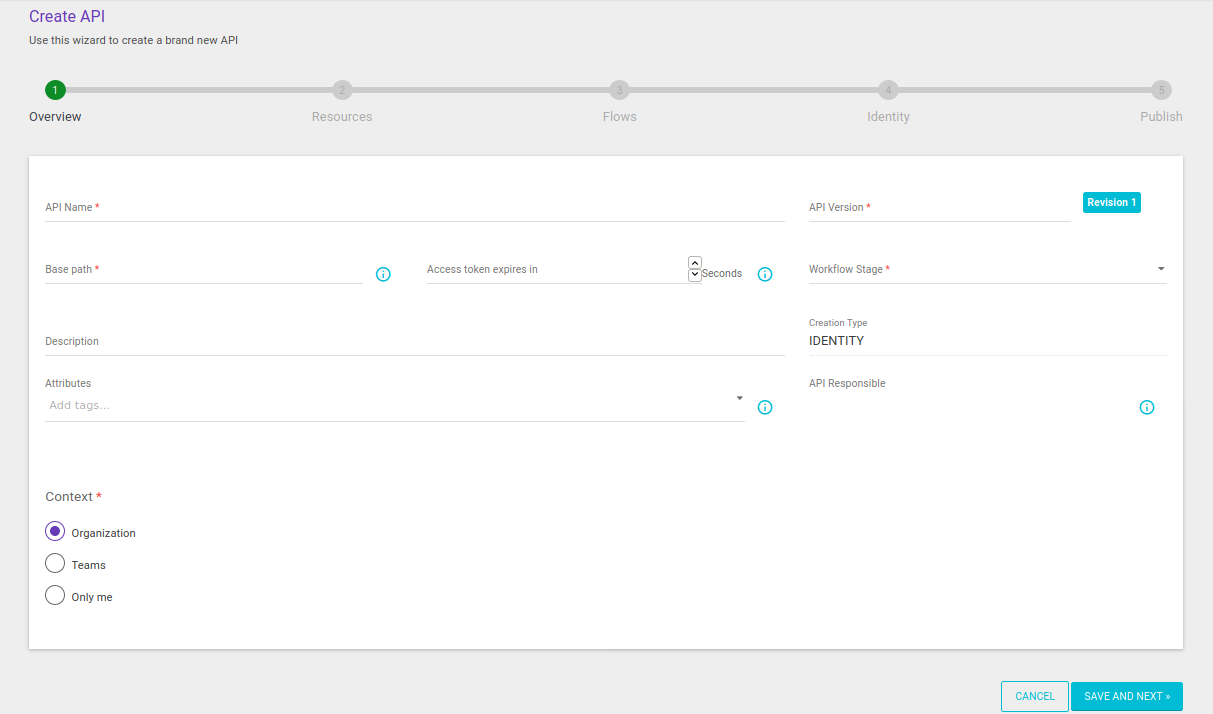Click the Access token expiry info icon
Screen dimensions: 1213x714
(765, 273)
